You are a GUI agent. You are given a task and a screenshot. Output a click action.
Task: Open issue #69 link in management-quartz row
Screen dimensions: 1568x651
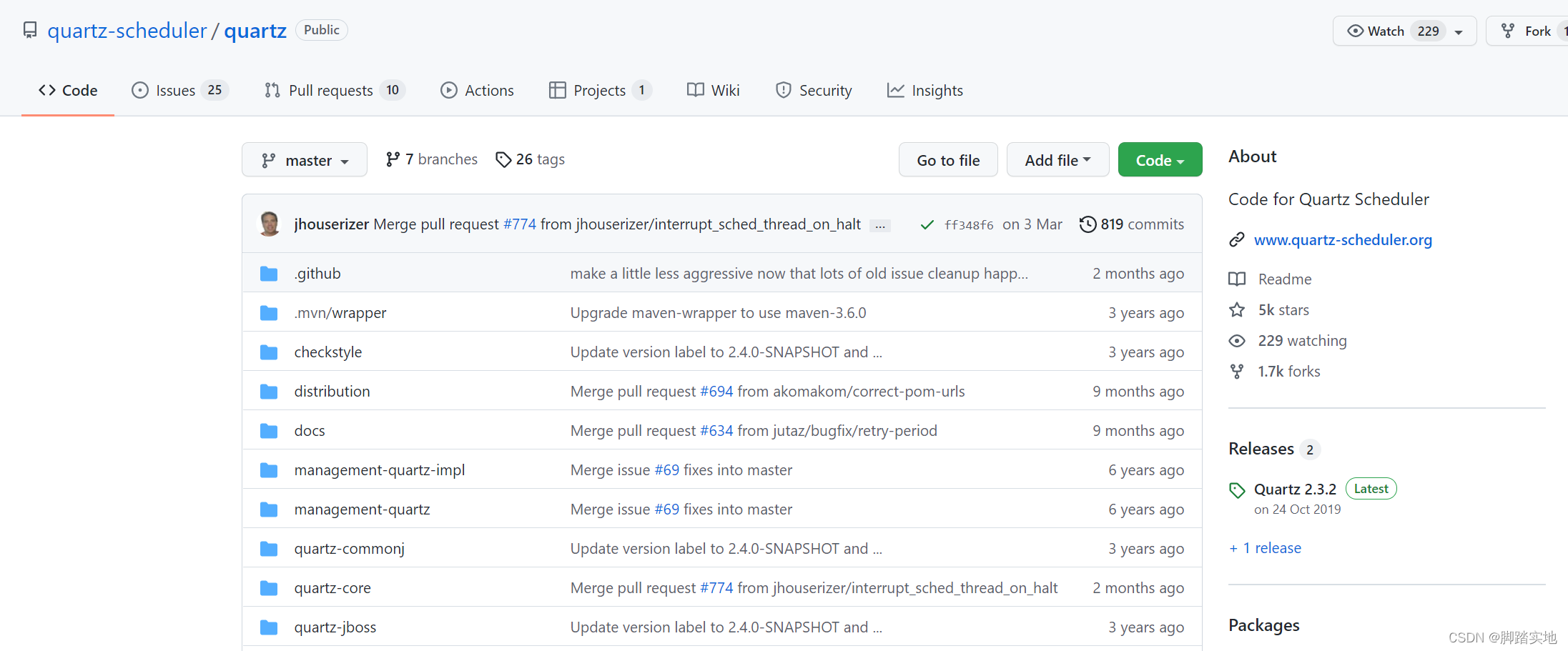point(667,510)
